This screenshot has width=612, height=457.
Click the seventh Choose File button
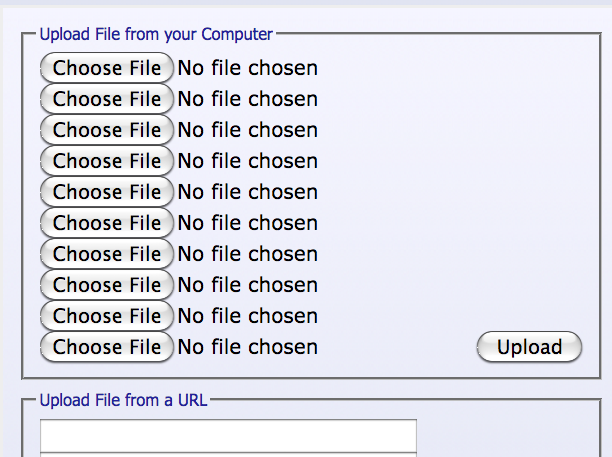107,254
